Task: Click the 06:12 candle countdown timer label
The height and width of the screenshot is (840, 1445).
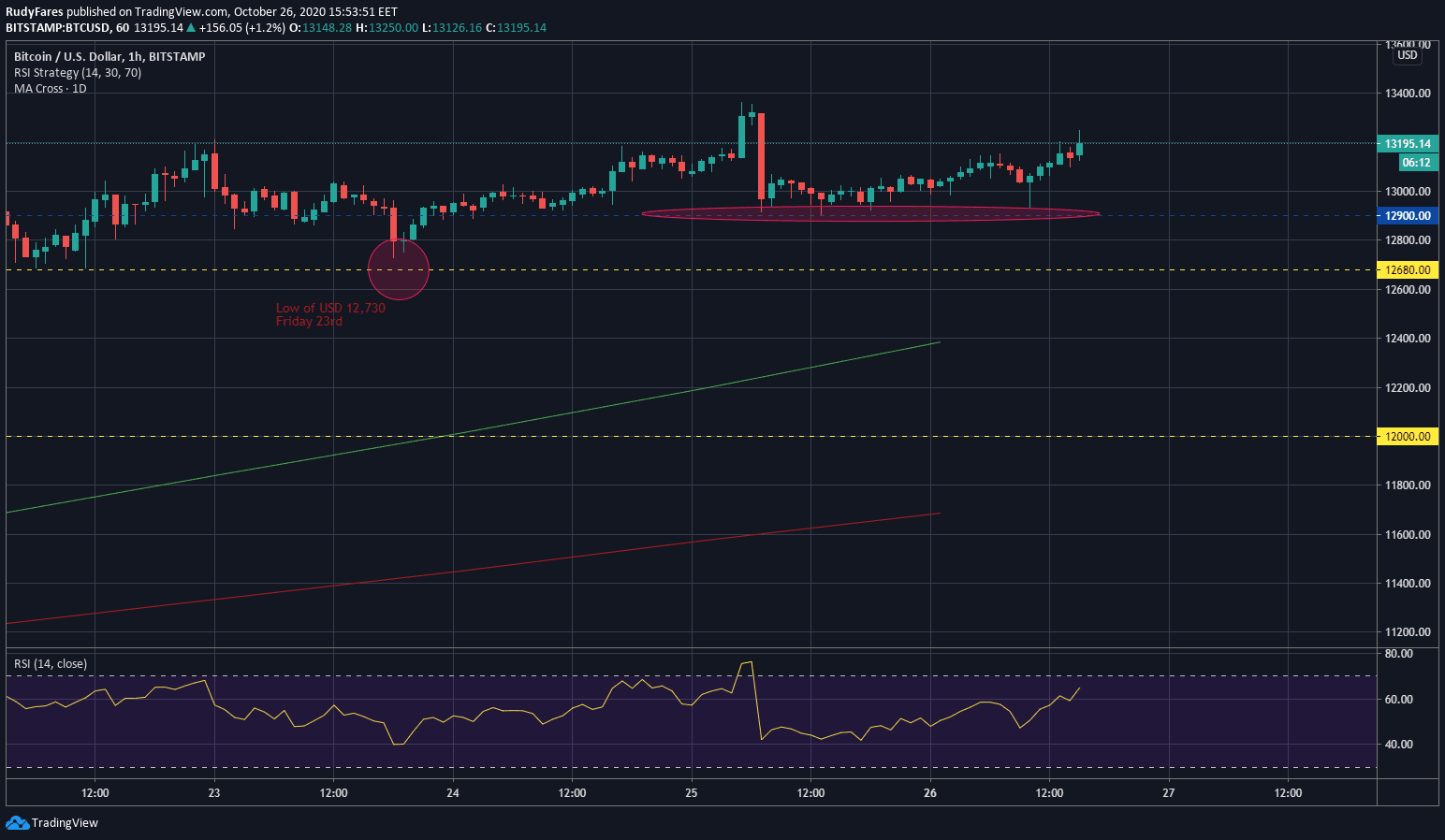Action: [1416, 163]
